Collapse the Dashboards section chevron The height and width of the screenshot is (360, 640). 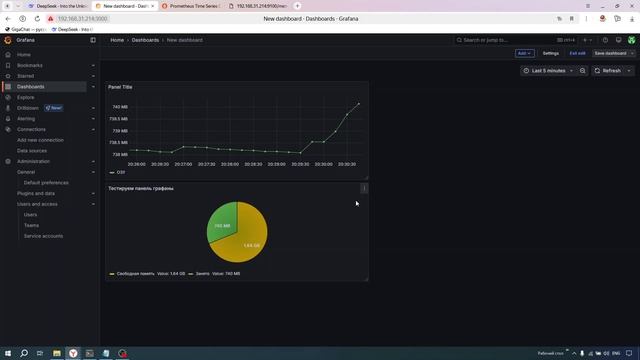[93, 87]
